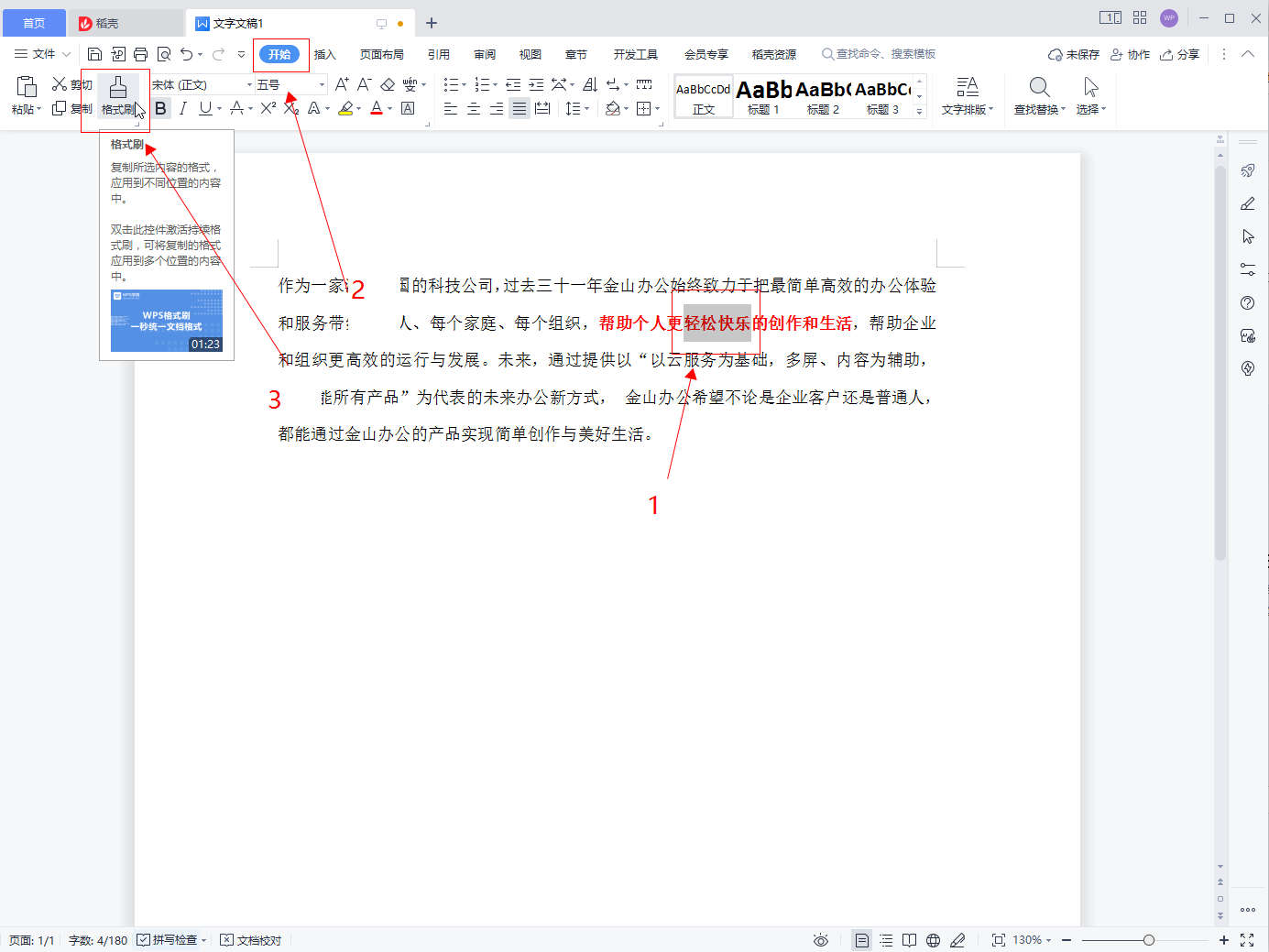Apply the yellow text highlight color

click(x=345, y=108)
